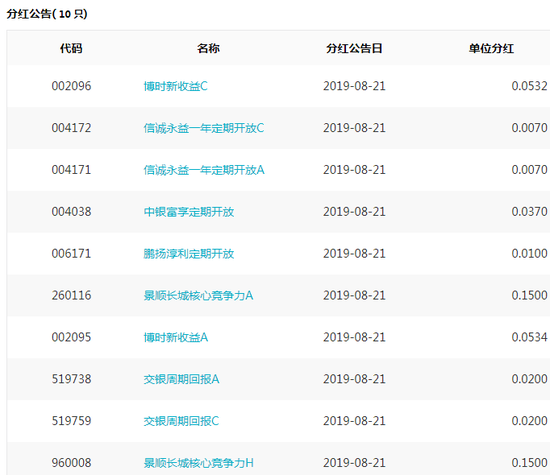Click dividend value 0.0100
The height and width of the screenshot is (475, 550).
coord(529,253)
